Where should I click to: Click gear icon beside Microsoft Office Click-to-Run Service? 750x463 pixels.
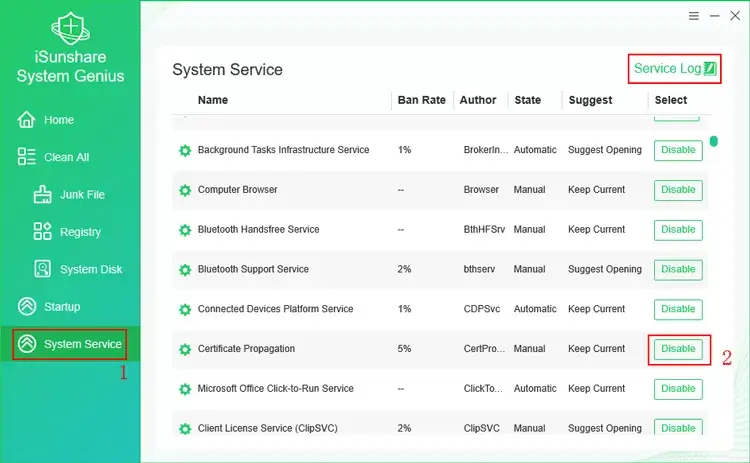(x=185, y=388)
